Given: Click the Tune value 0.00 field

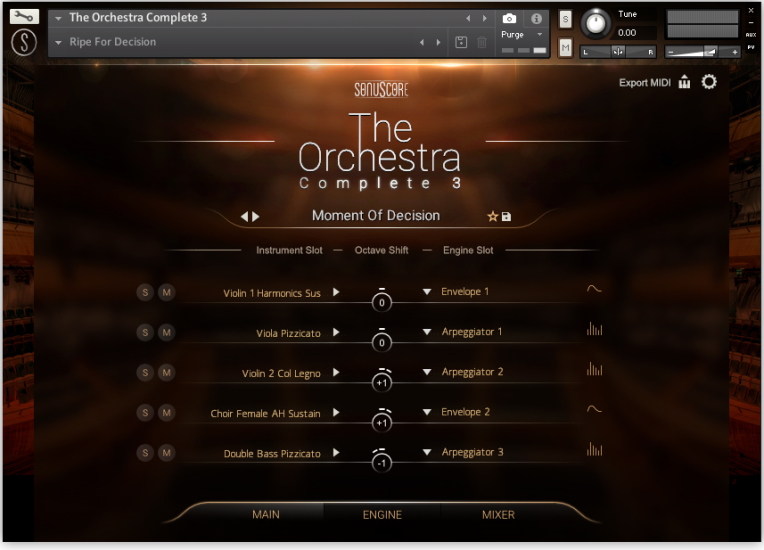Looking at the screenshot, I should pyautogui.click(x=635, y=33).
